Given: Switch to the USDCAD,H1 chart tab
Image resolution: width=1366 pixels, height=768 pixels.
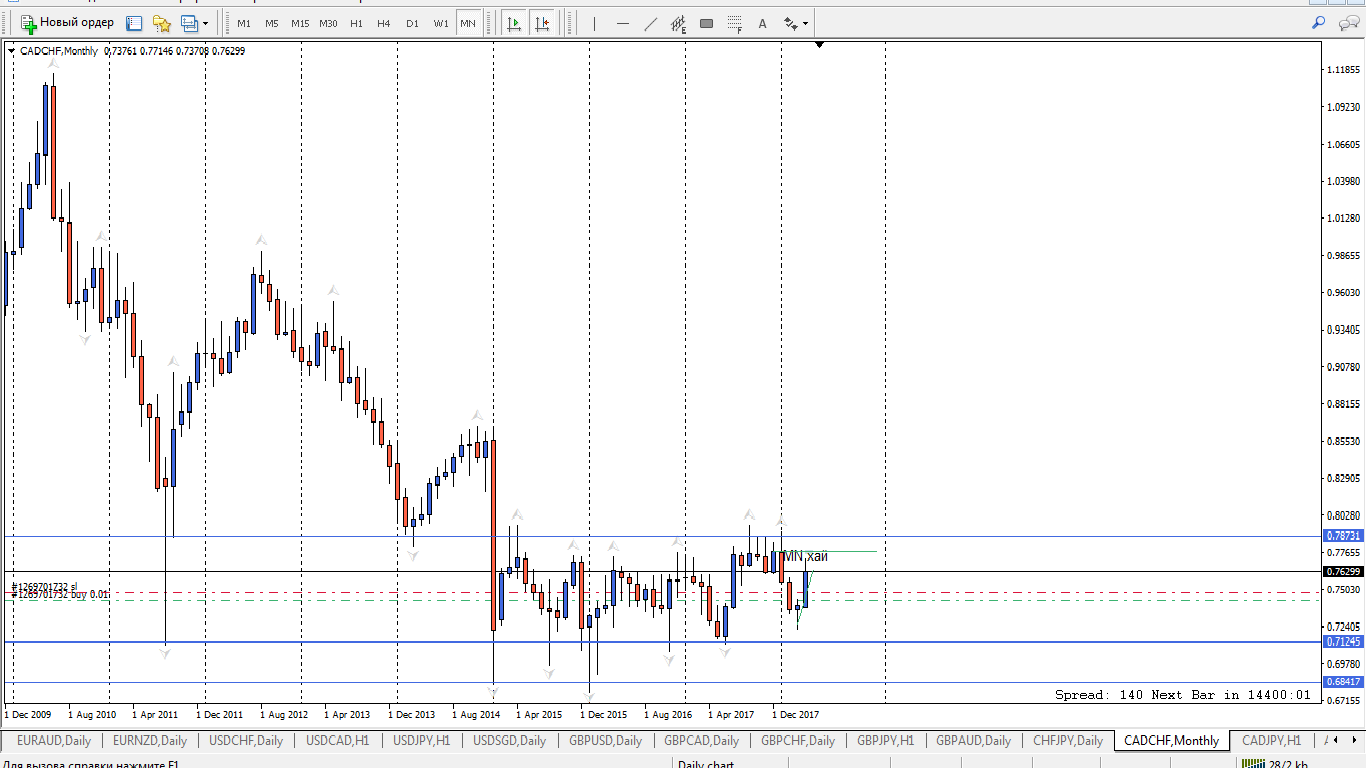Looking at the screenshot, I should coord(337,741).
